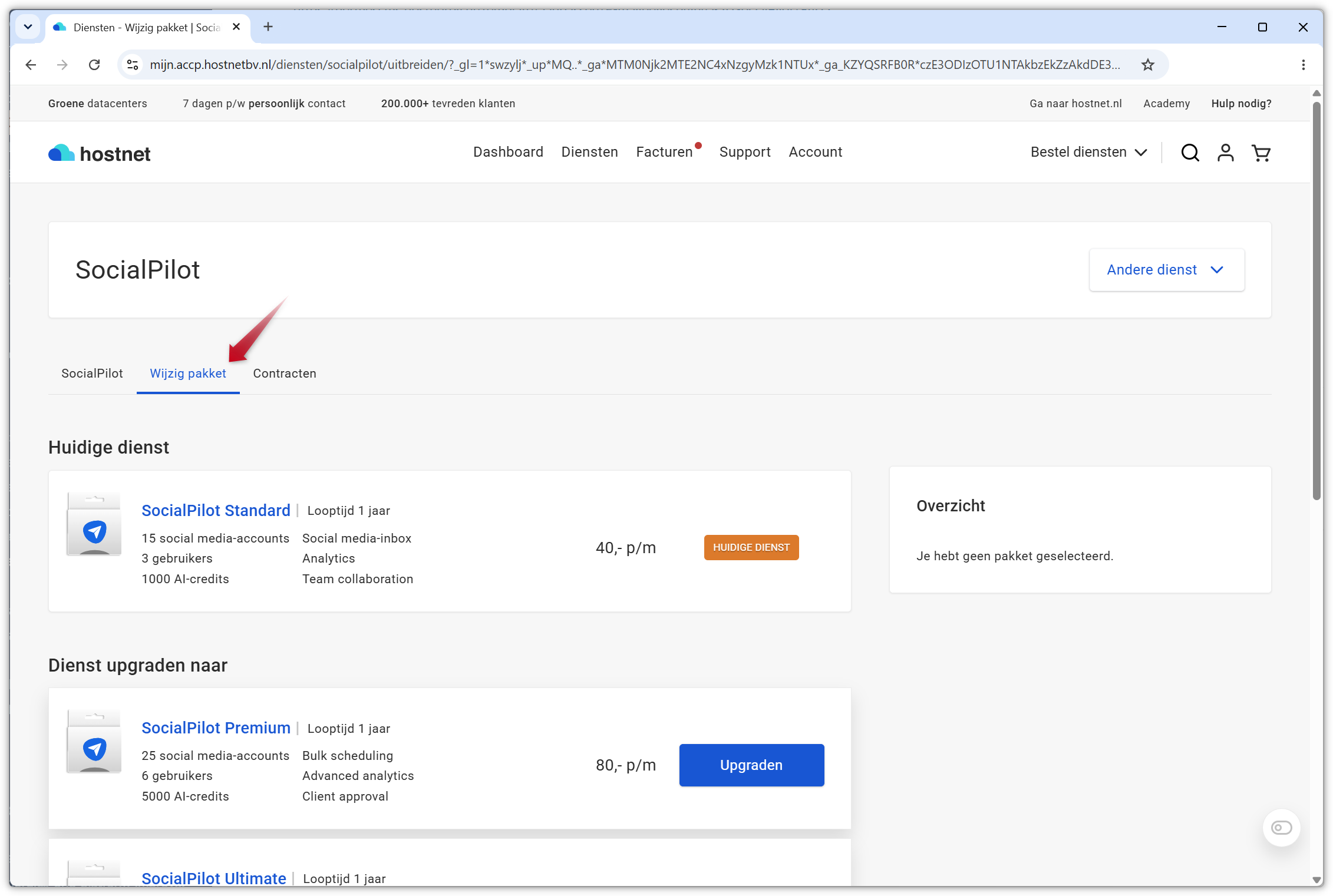View site information icon in address bar
This screenshot has width=1333, height=896.
(x=133, y=65)
